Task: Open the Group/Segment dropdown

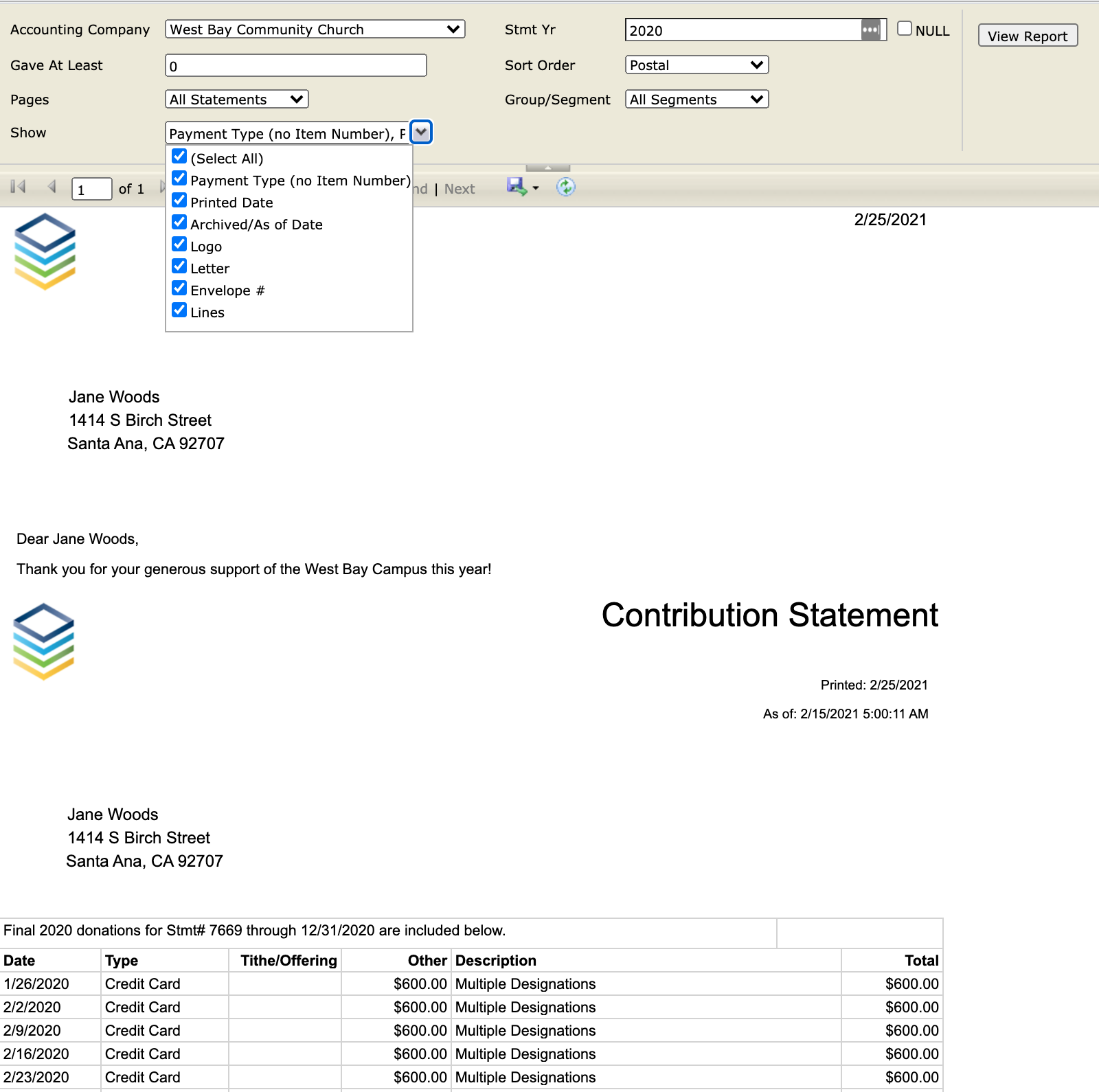Action: pos(696,99)
